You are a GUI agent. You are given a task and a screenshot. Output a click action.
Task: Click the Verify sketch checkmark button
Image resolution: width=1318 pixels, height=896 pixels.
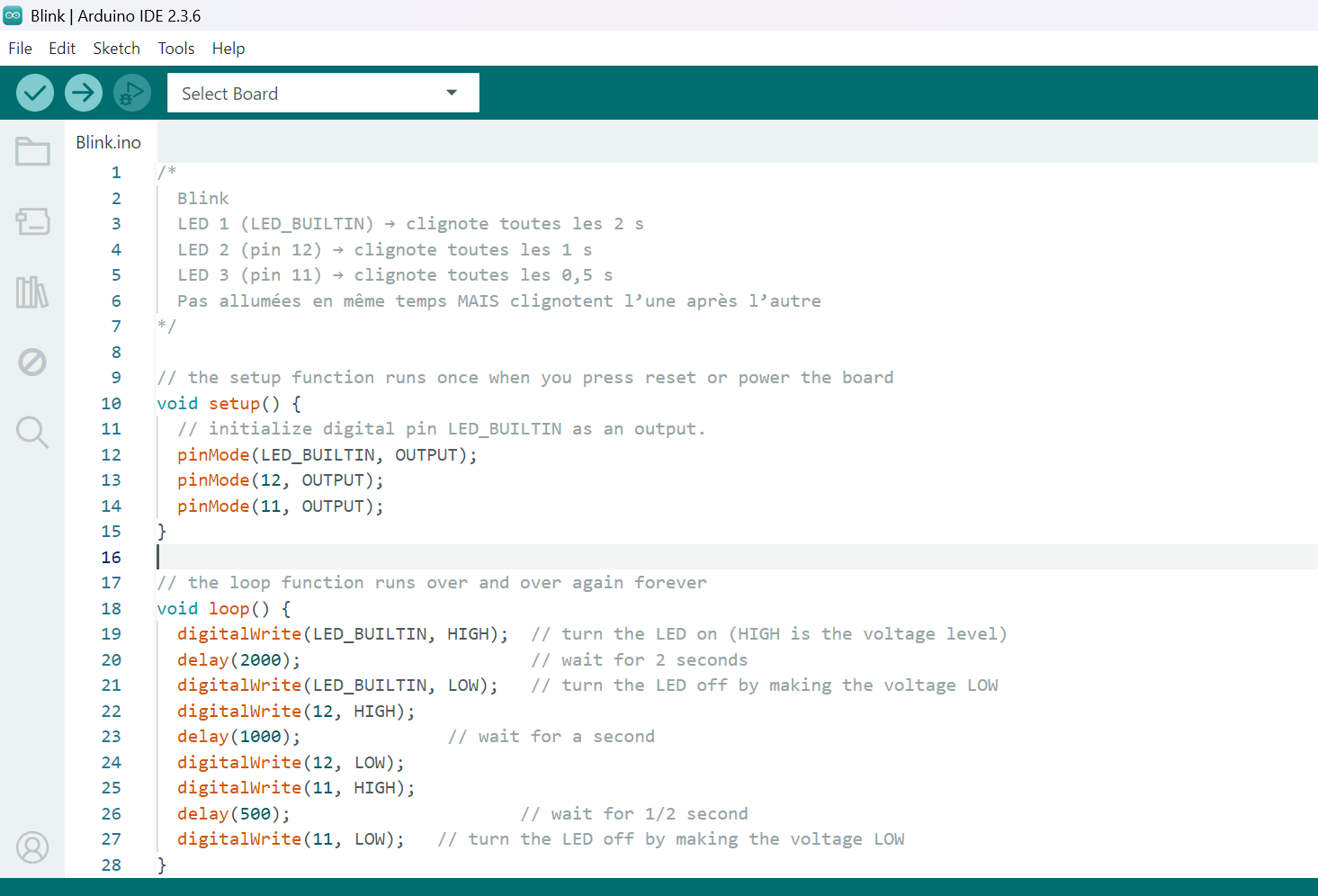pos(35,93)
